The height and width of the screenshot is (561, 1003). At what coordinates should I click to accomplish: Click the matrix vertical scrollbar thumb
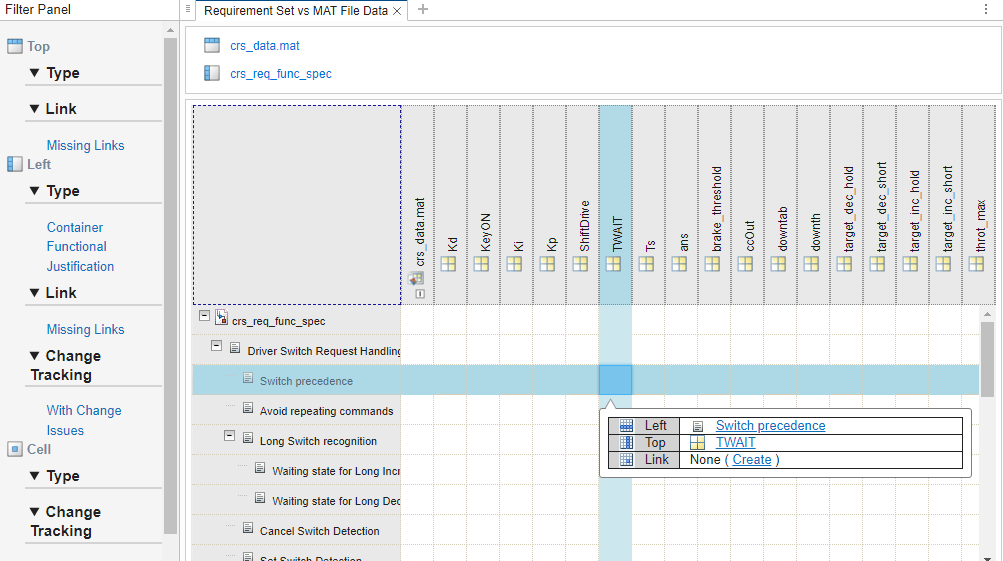click(x=987, y=360)
